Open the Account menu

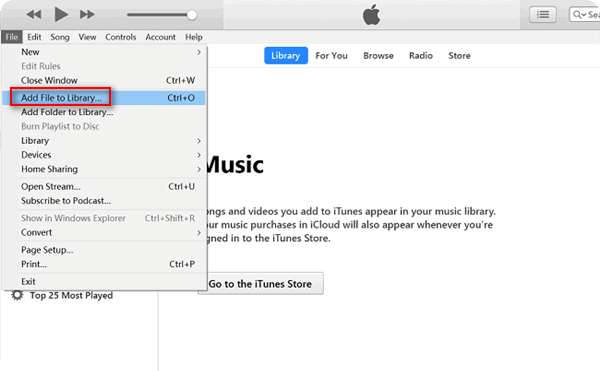[x=160, y=37]
